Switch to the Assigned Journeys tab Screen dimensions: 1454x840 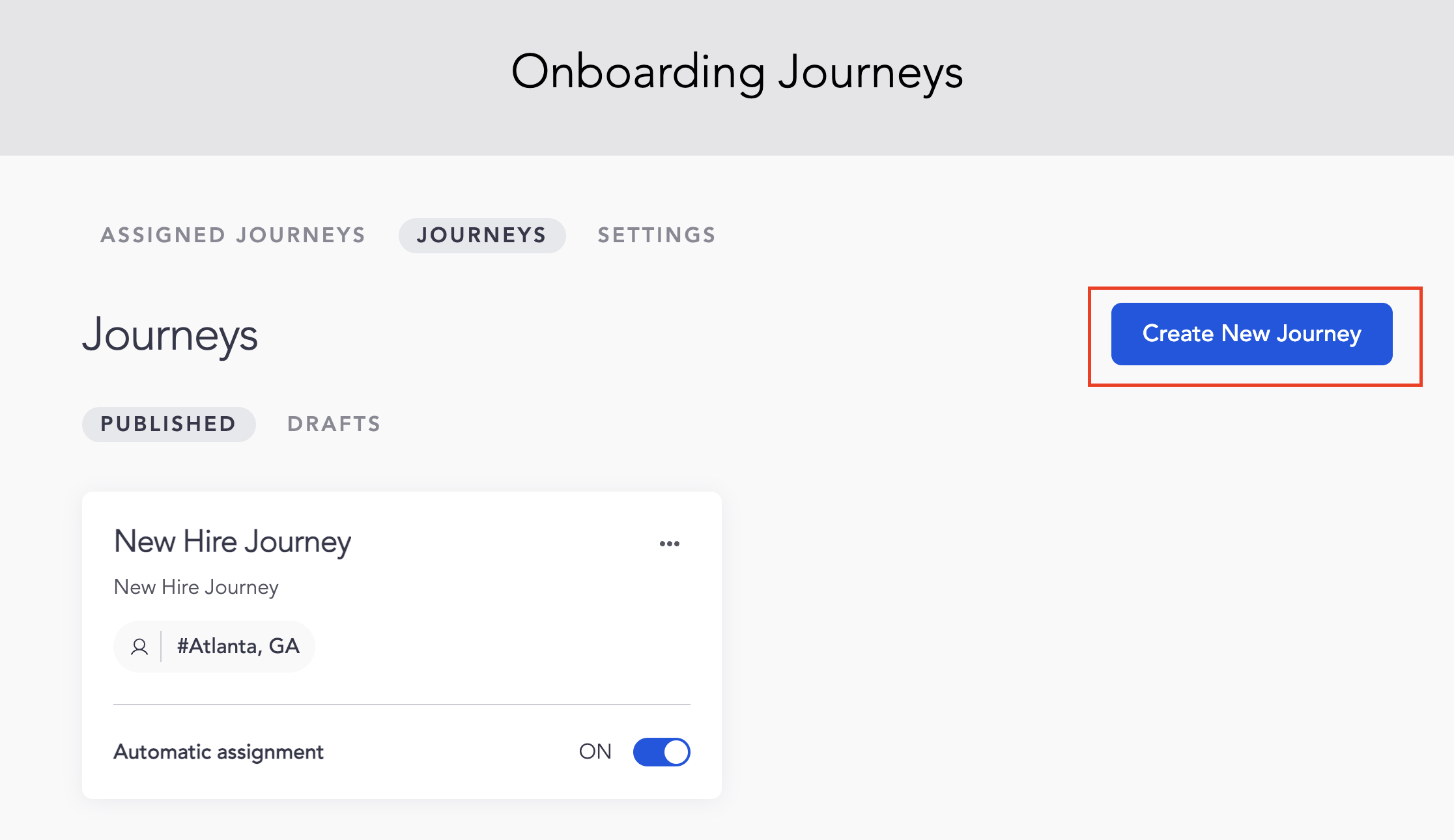tap(233, 235)
